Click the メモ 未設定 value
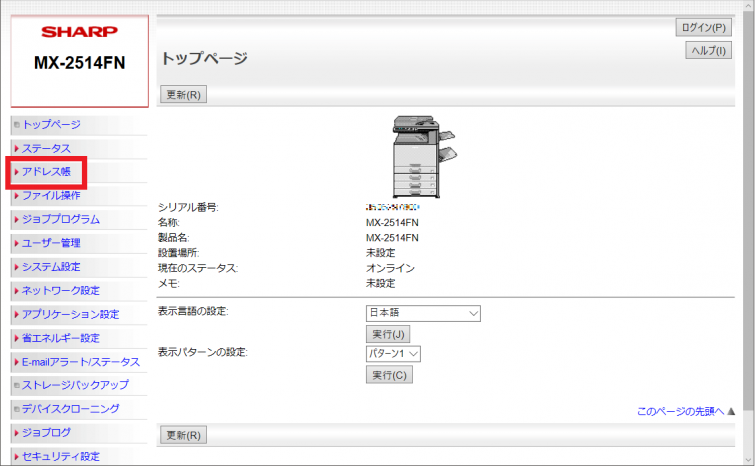This screenshot has height=466, width=755. click(380, 283)
